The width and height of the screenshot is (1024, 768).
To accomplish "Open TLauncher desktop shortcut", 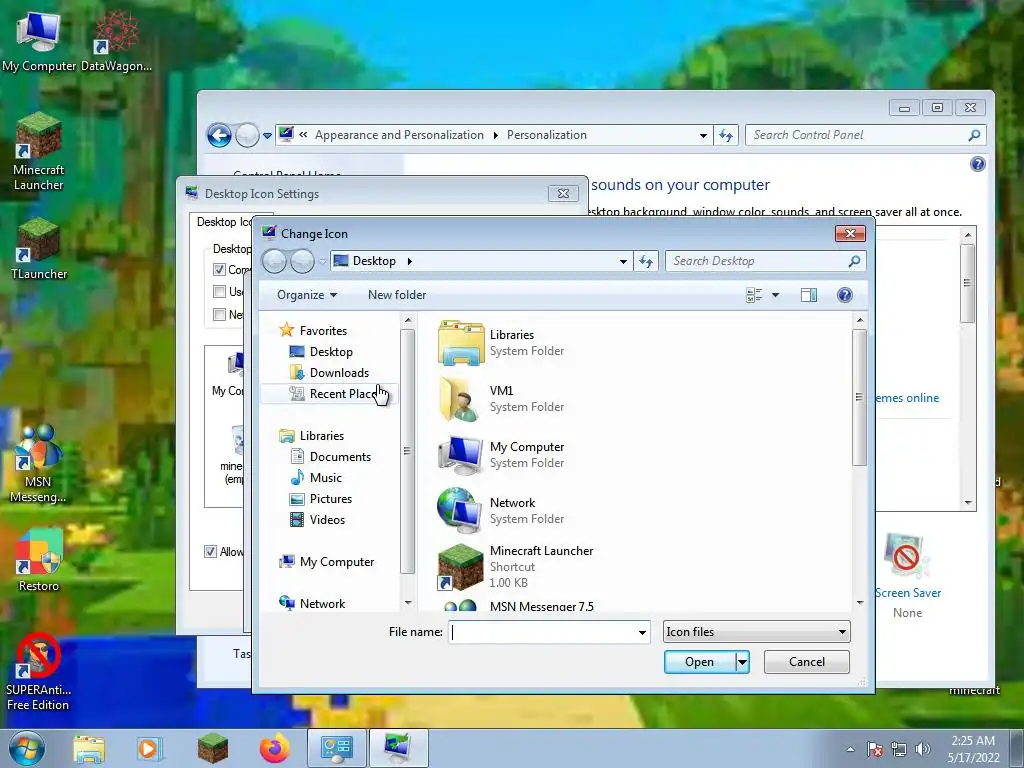I will pyautogui.click(x=39, y=249).
